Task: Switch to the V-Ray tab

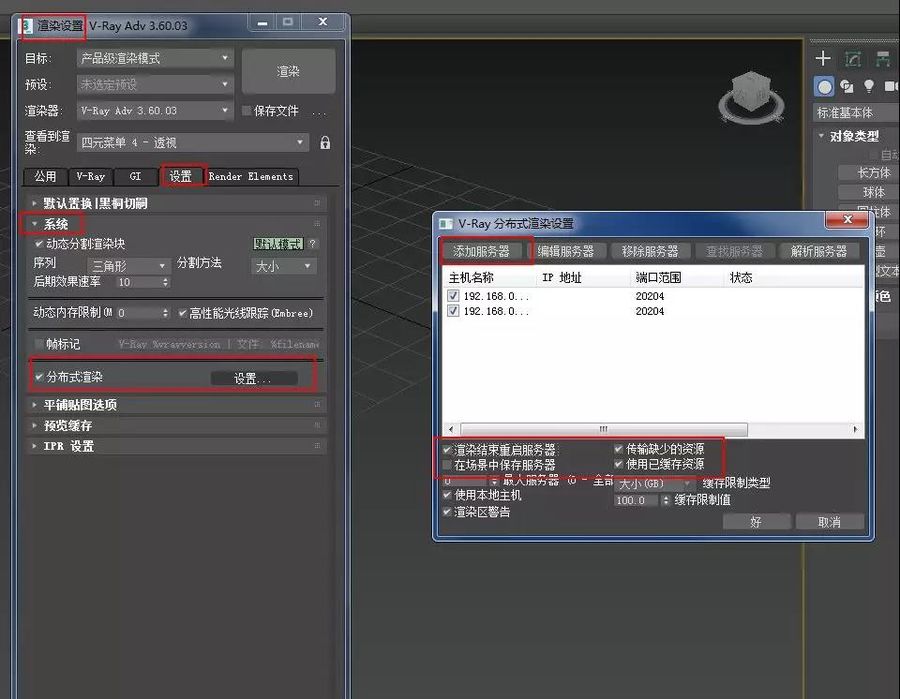Action: tap(90, 177)
